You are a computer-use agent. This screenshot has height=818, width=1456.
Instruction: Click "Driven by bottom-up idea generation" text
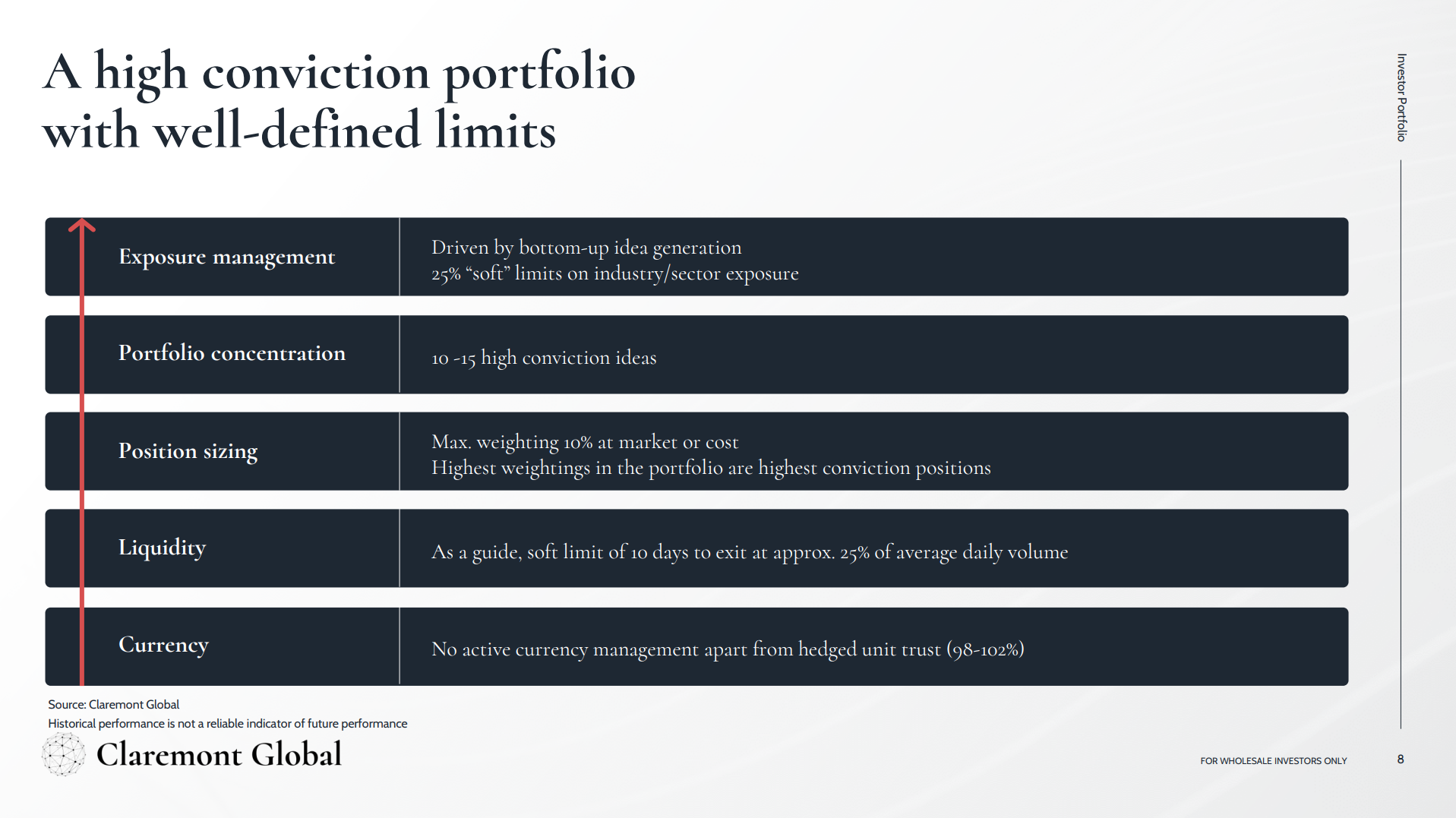586,248
